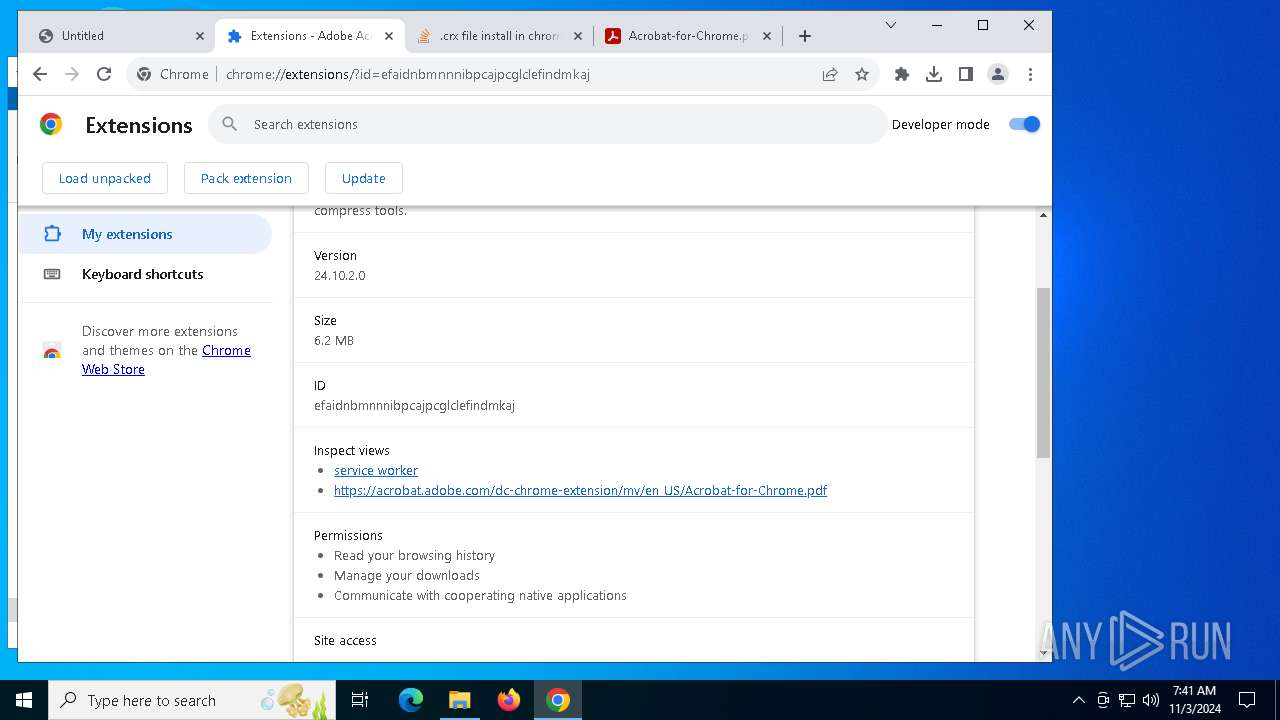1280x720 pixels.
Task: Click the Search extensions field
Action: (x=548, y=124)
